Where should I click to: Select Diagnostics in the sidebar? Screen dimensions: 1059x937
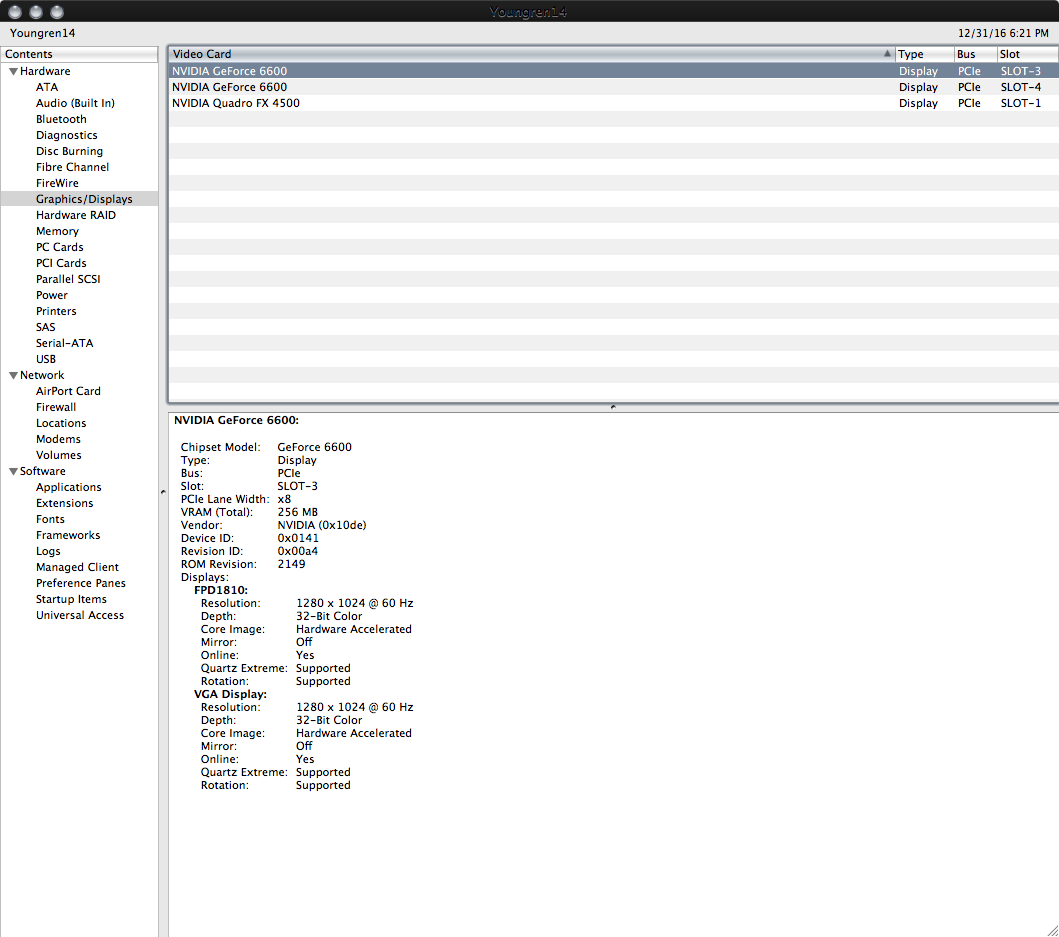pos(66,135)
